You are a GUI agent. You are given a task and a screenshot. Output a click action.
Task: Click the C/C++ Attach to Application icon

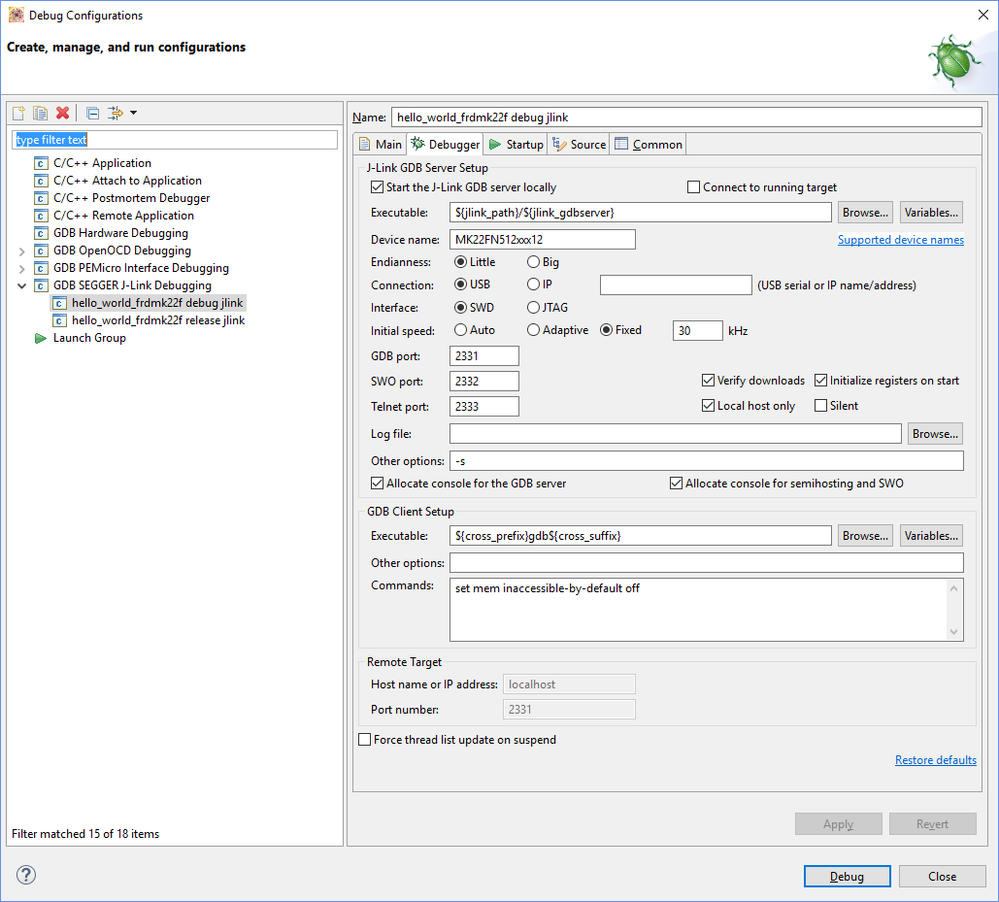click(41, 181)
